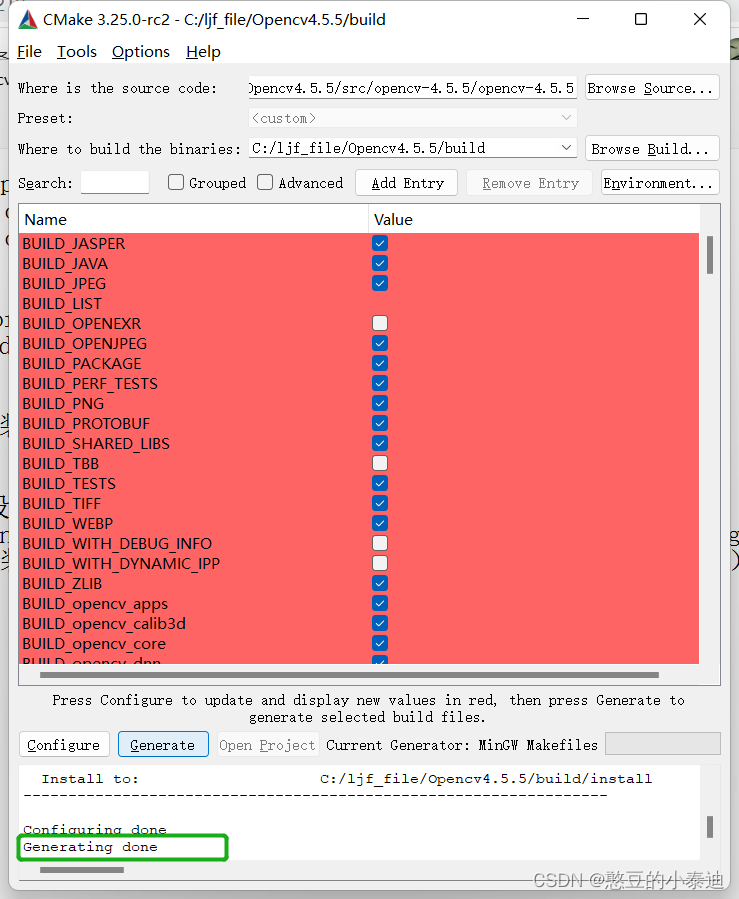Click the 'Generating done' log line
The width and height of the screenshot is (739, 899).
pyautogui.click(x=90, y=847)
